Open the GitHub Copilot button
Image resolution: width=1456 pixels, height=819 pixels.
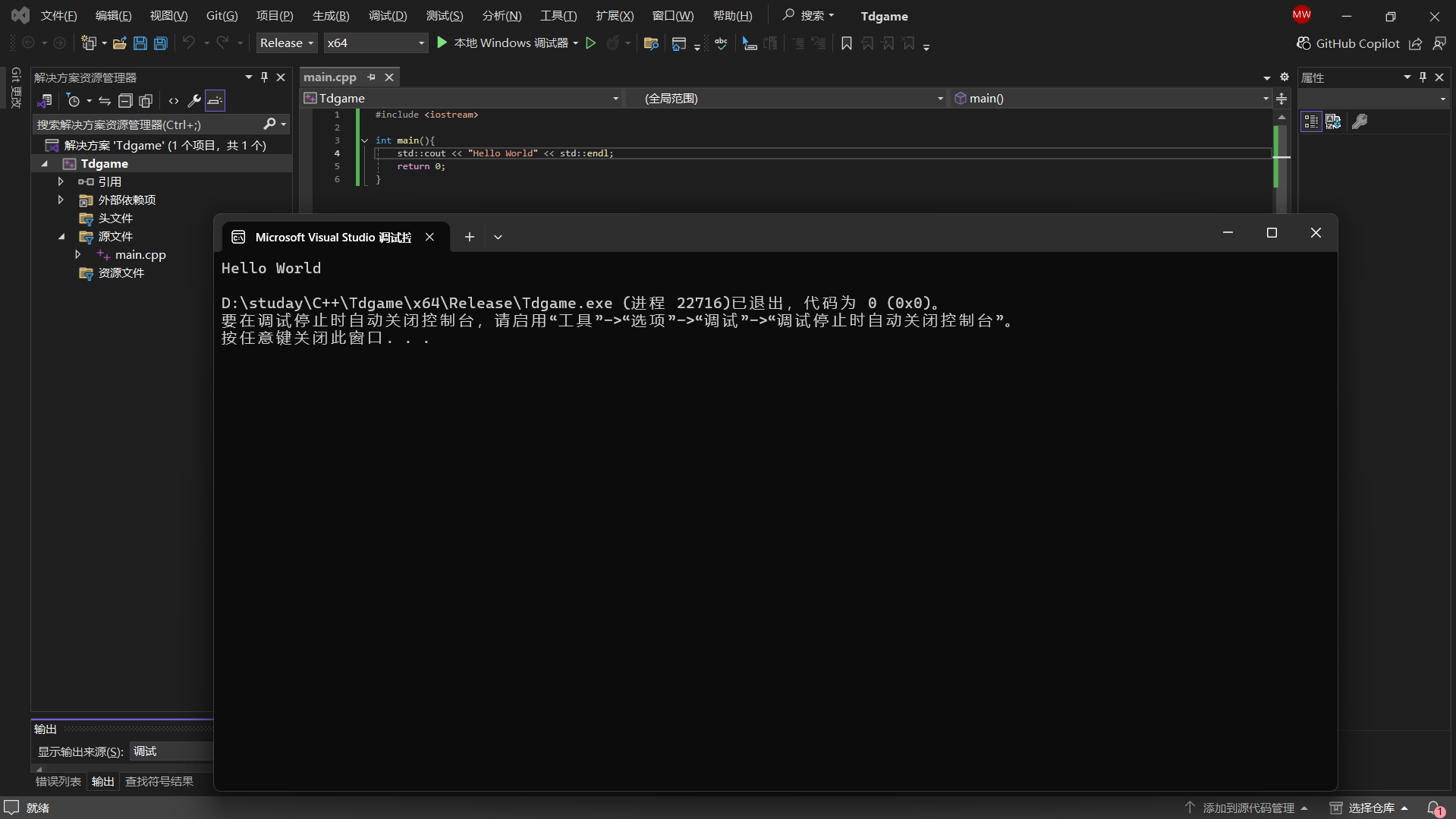pyautogui.click(x=1348, y=43)
